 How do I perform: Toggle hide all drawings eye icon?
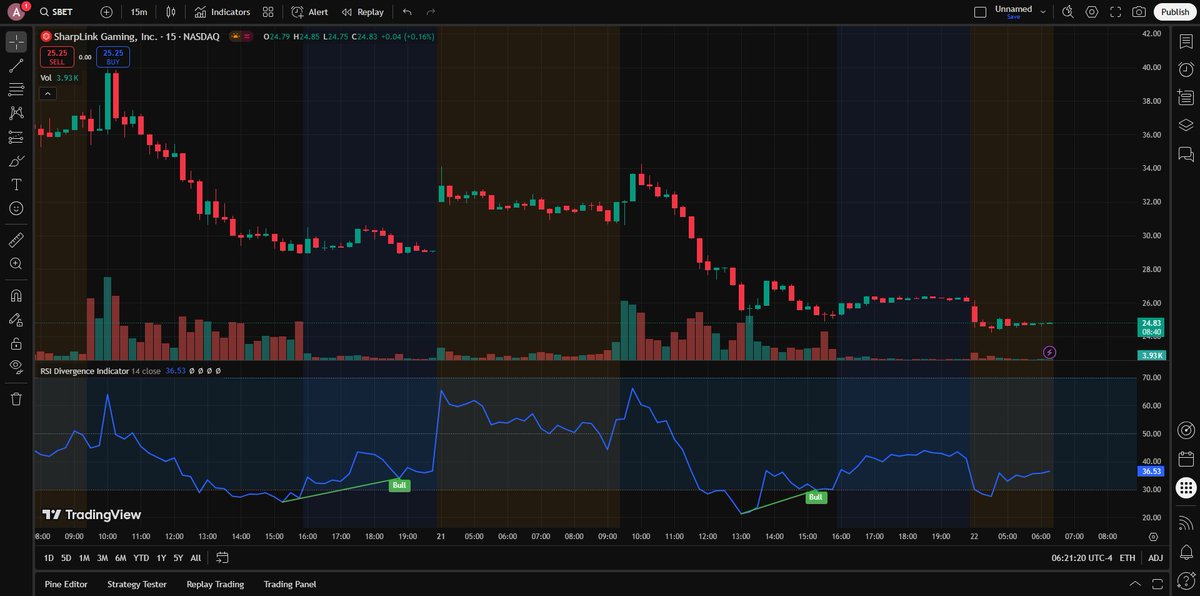coord(16,367)
